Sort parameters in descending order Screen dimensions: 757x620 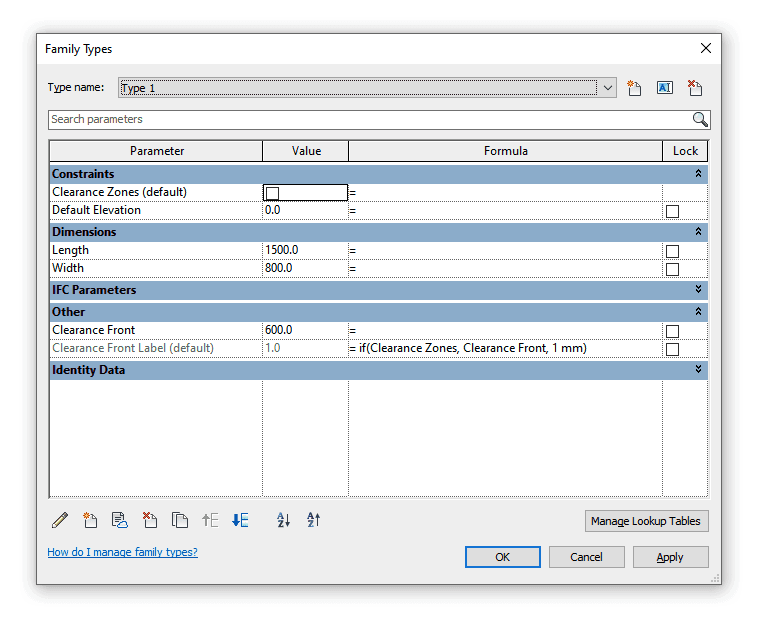tap(313, 520)
